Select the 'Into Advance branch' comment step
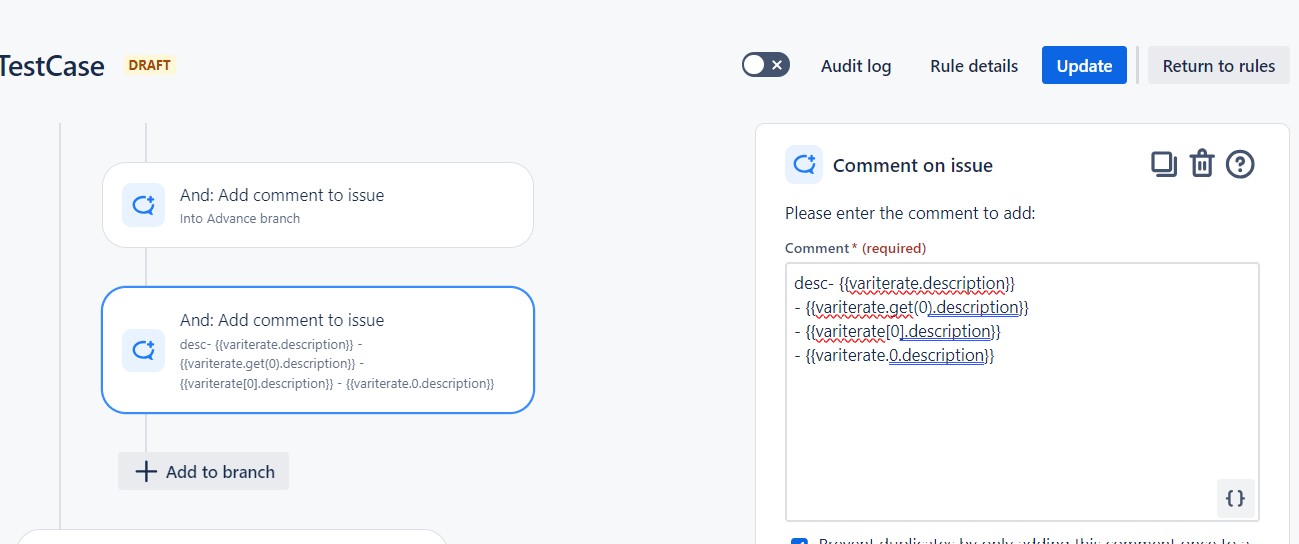This screenshot has width=1299, height=544. [318, 205]
